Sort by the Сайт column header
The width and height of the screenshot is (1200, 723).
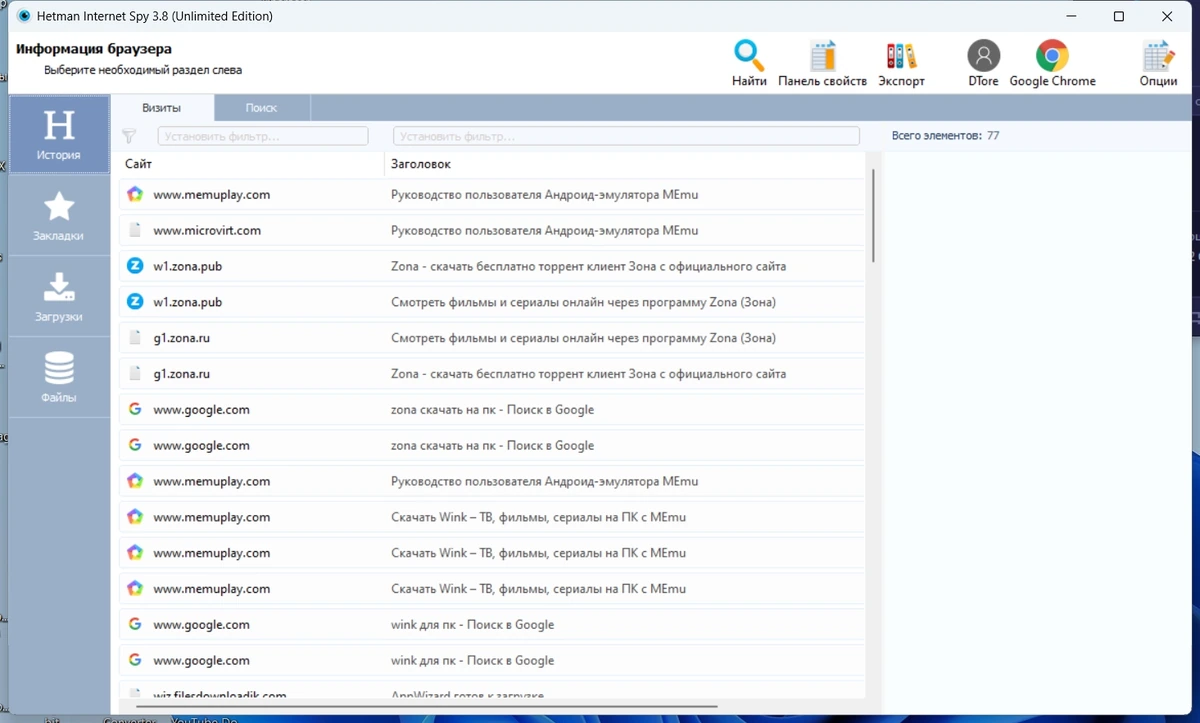(x=251, y=164)
